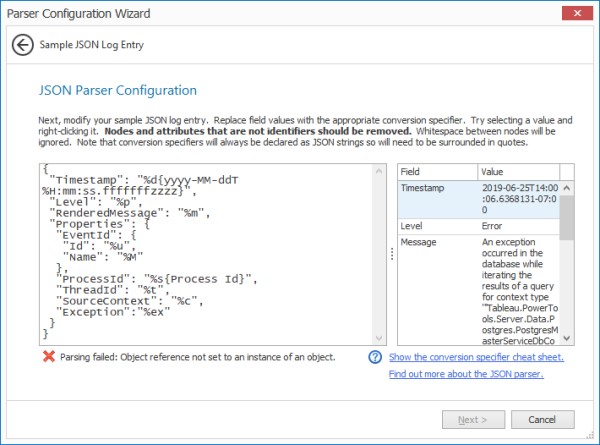The height and width of the screenshot is (445, 600).
Task: Open the conversion specifier cheat sheet link
Action: pyautogui.click(x=476, y=357)
